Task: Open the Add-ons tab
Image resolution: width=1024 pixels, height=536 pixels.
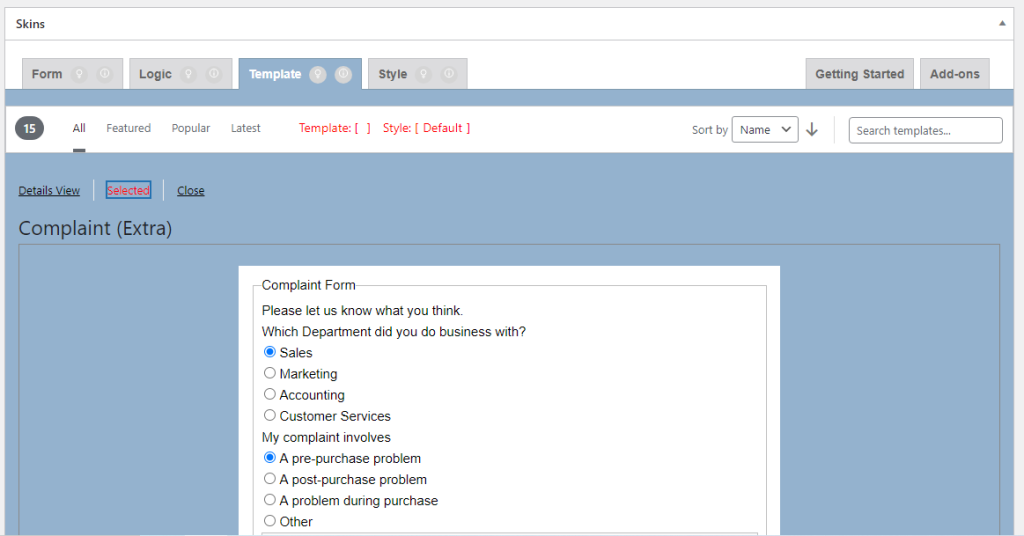Action: pos(954,74)
